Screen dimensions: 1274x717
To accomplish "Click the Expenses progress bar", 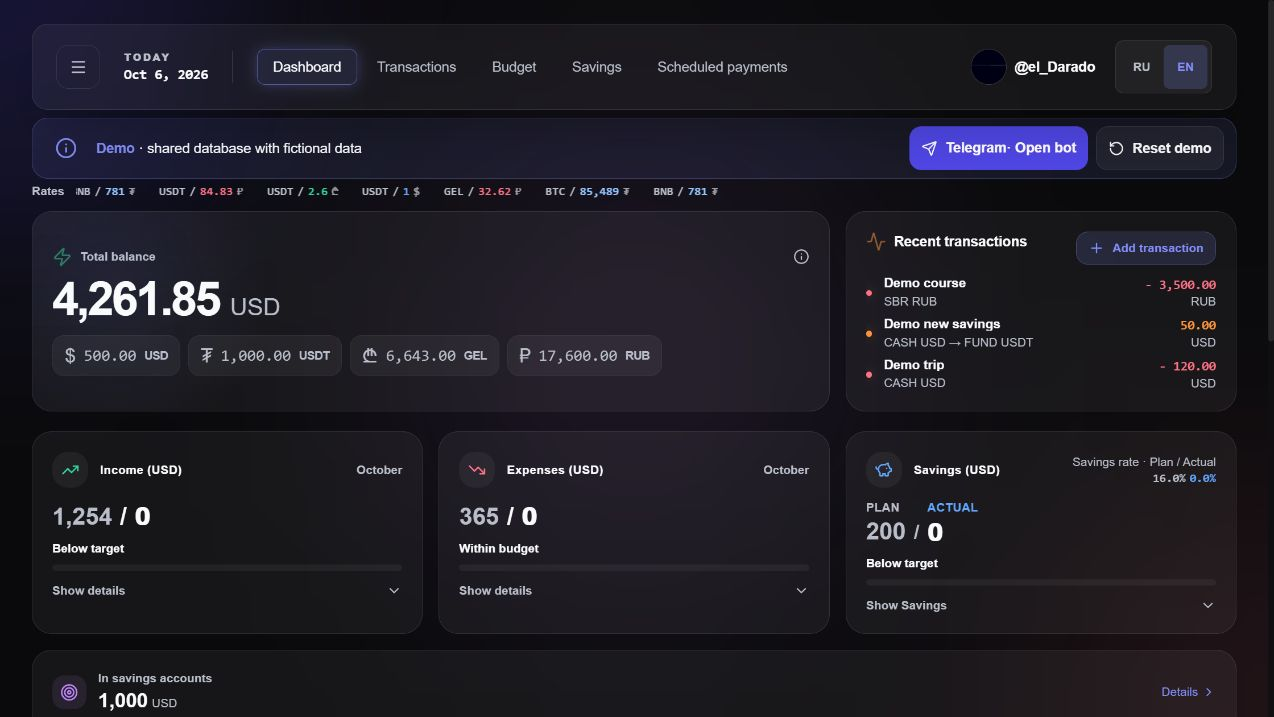I will click(634, 568).
